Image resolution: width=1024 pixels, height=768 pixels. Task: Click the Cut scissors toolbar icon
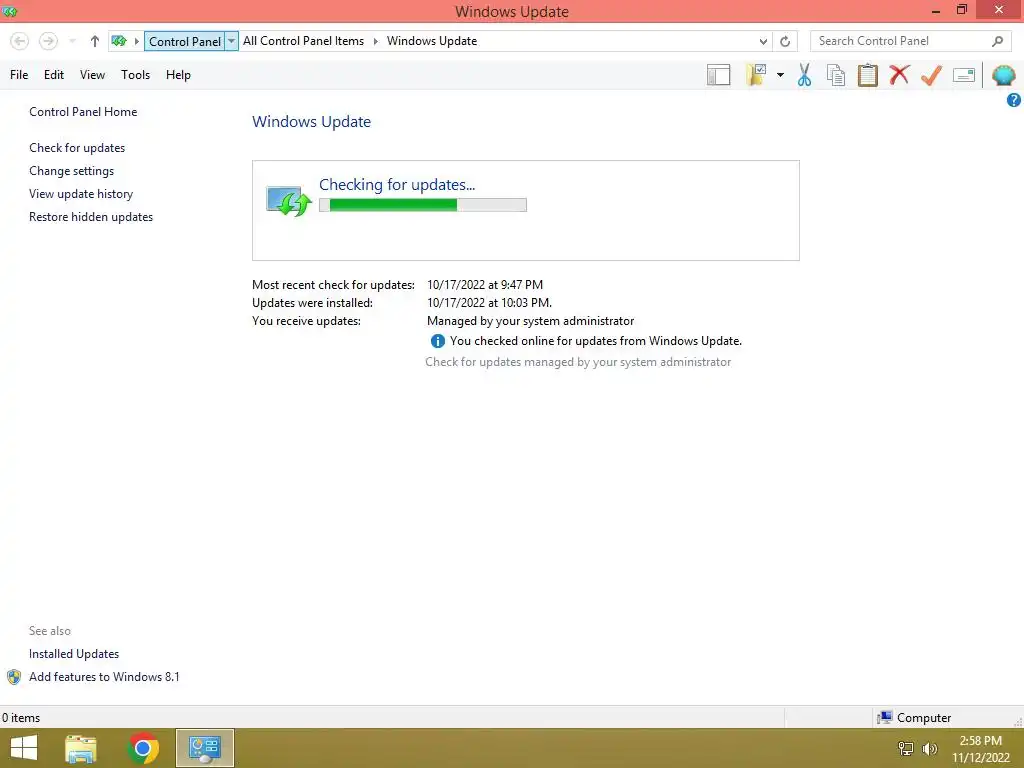(804, 75)
